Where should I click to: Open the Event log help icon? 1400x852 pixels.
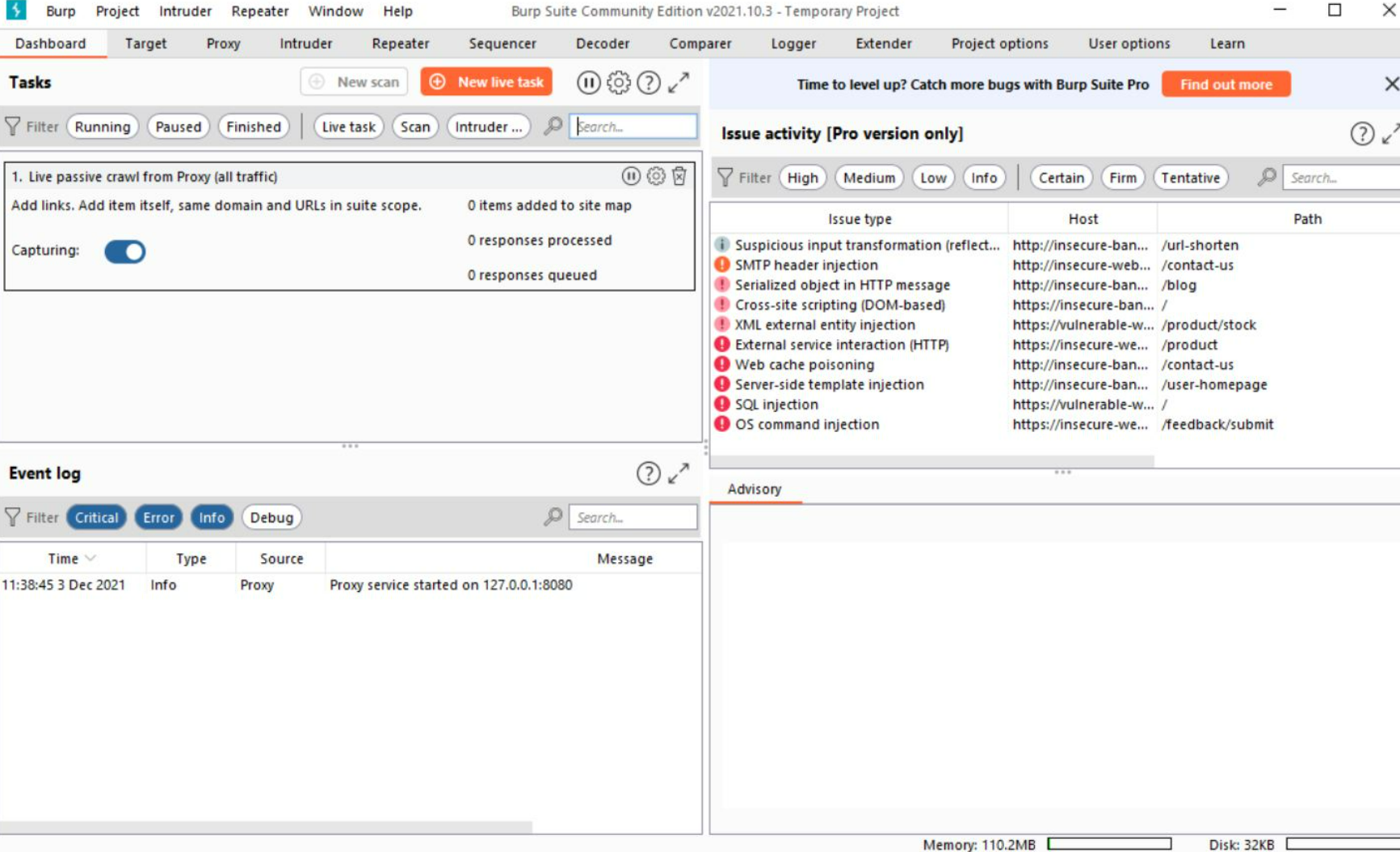click(x=648, y=473)
